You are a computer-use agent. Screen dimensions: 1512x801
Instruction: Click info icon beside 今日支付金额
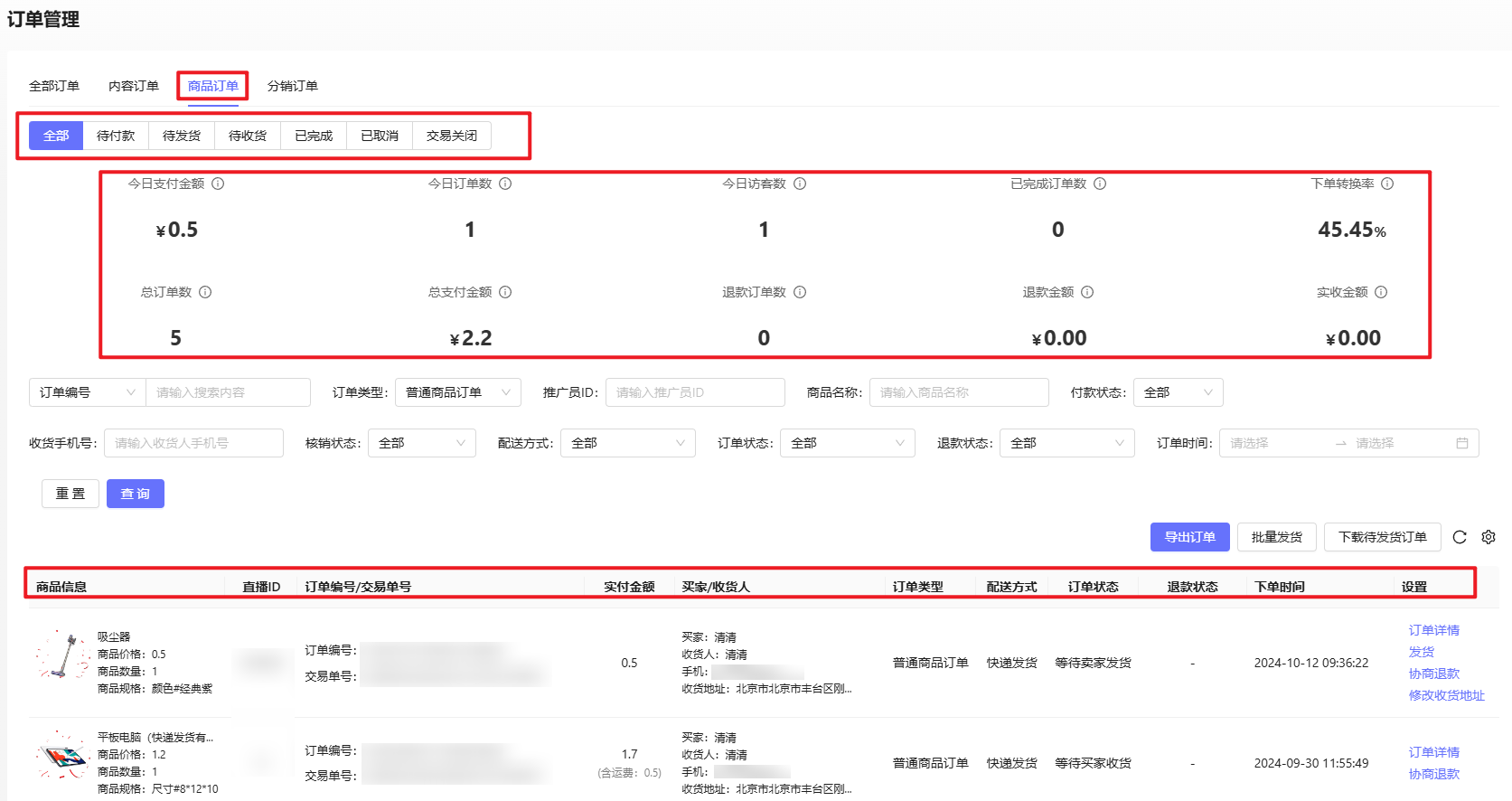point(218,184)
